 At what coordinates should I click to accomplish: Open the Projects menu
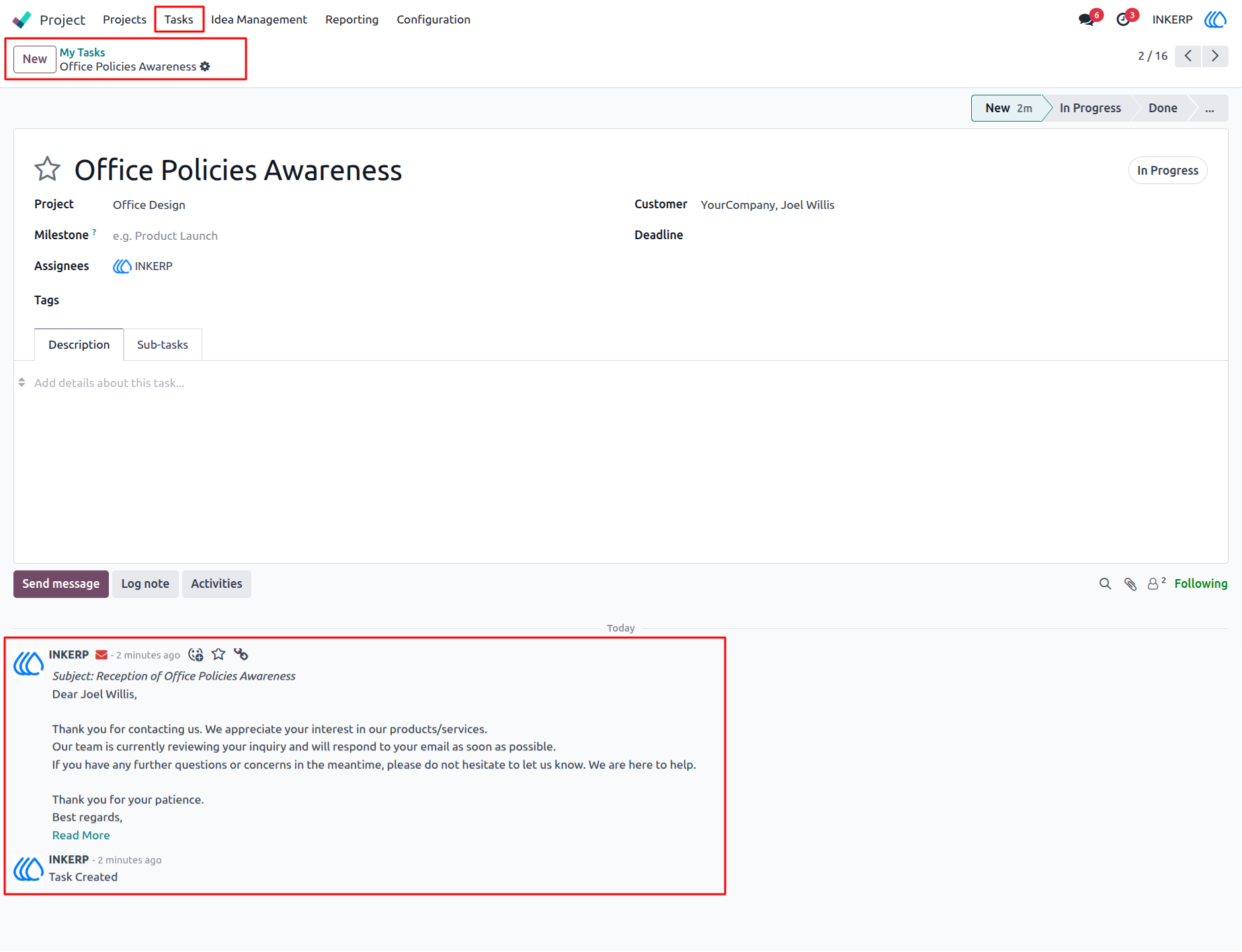click(124, 19)
